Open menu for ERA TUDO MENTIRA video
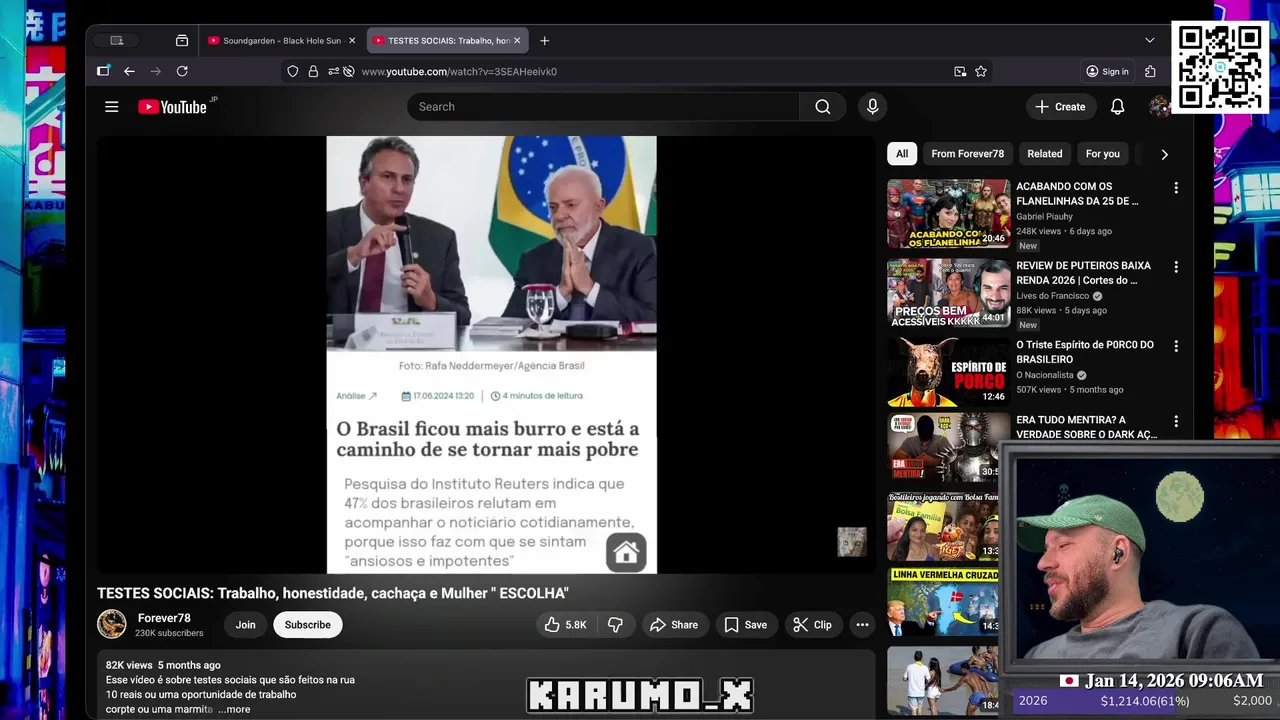1280x720 pixels. coord(1176,422)
